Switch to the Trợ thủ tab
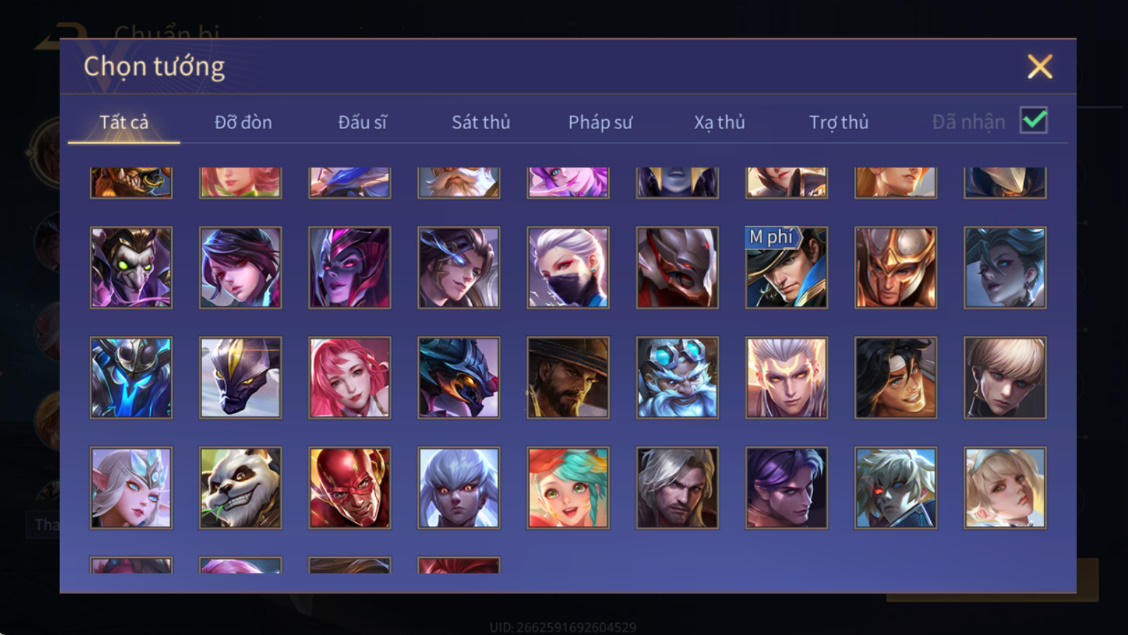This screenshot has width=1128, height=635. click(x=839, y=122)
